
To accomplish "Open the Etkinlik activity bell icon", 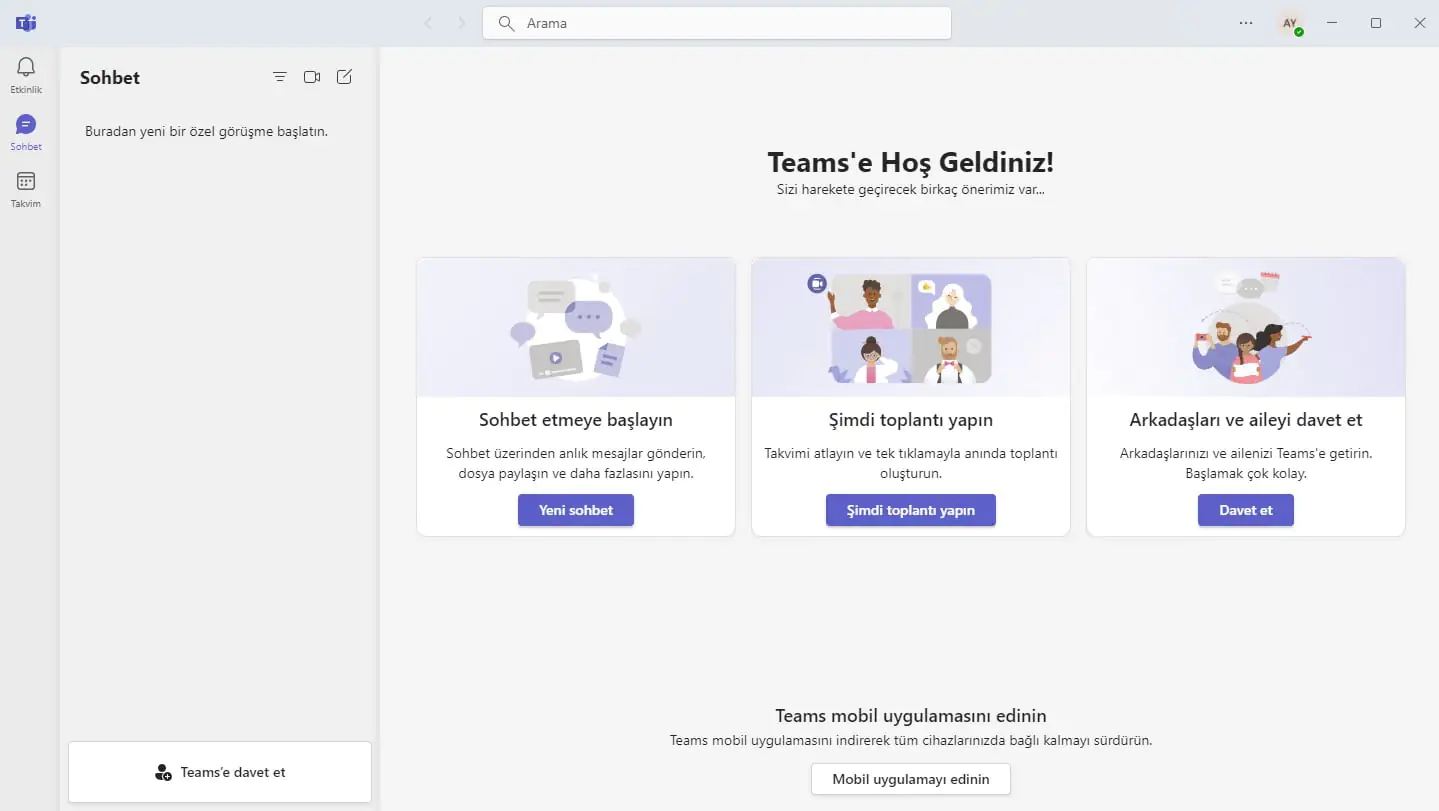I will click(26, 68).
